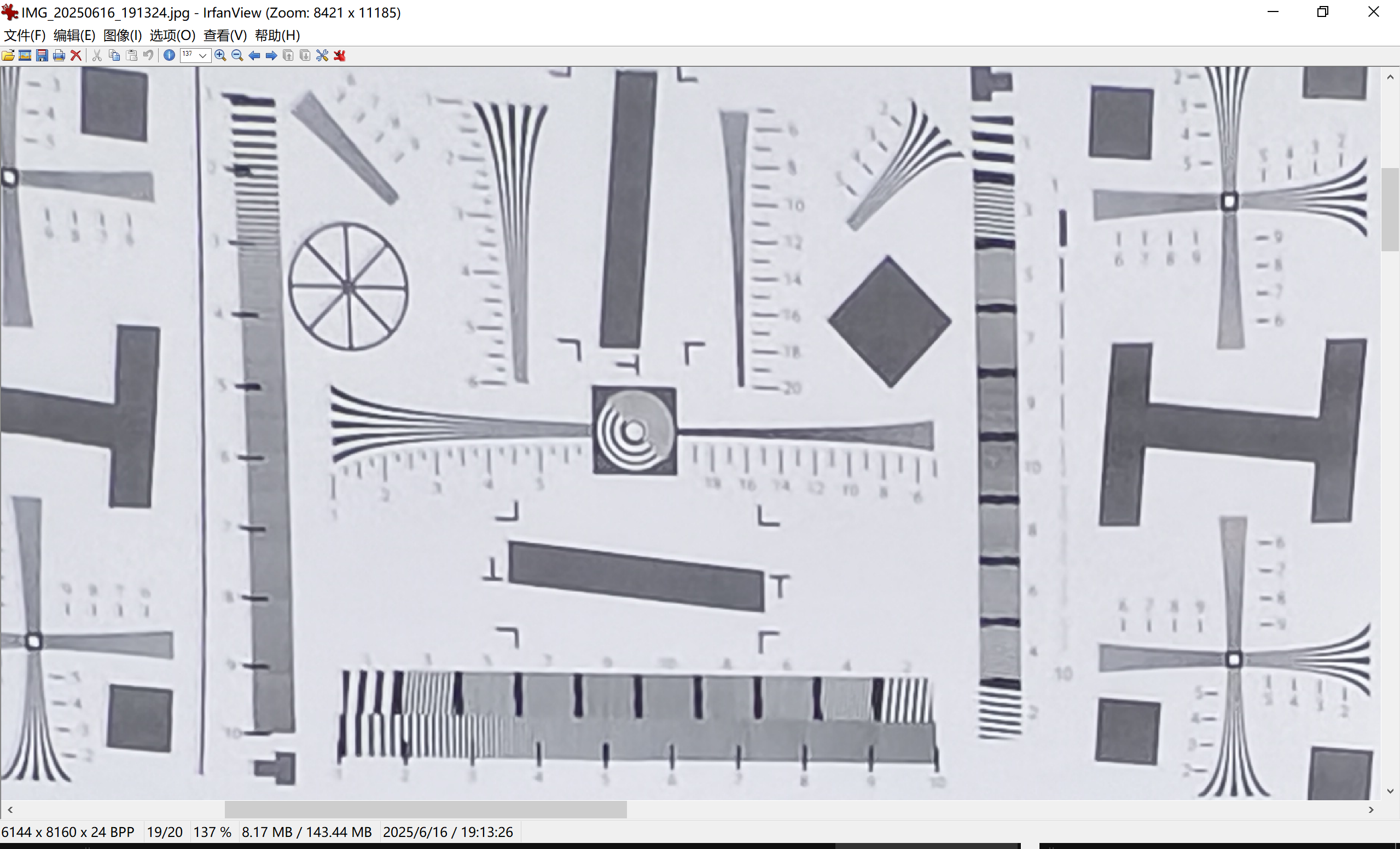Open settings wrench and screwdriver icon
Image resolution: width=1400 pixels, height=849 pixels.
322,55
